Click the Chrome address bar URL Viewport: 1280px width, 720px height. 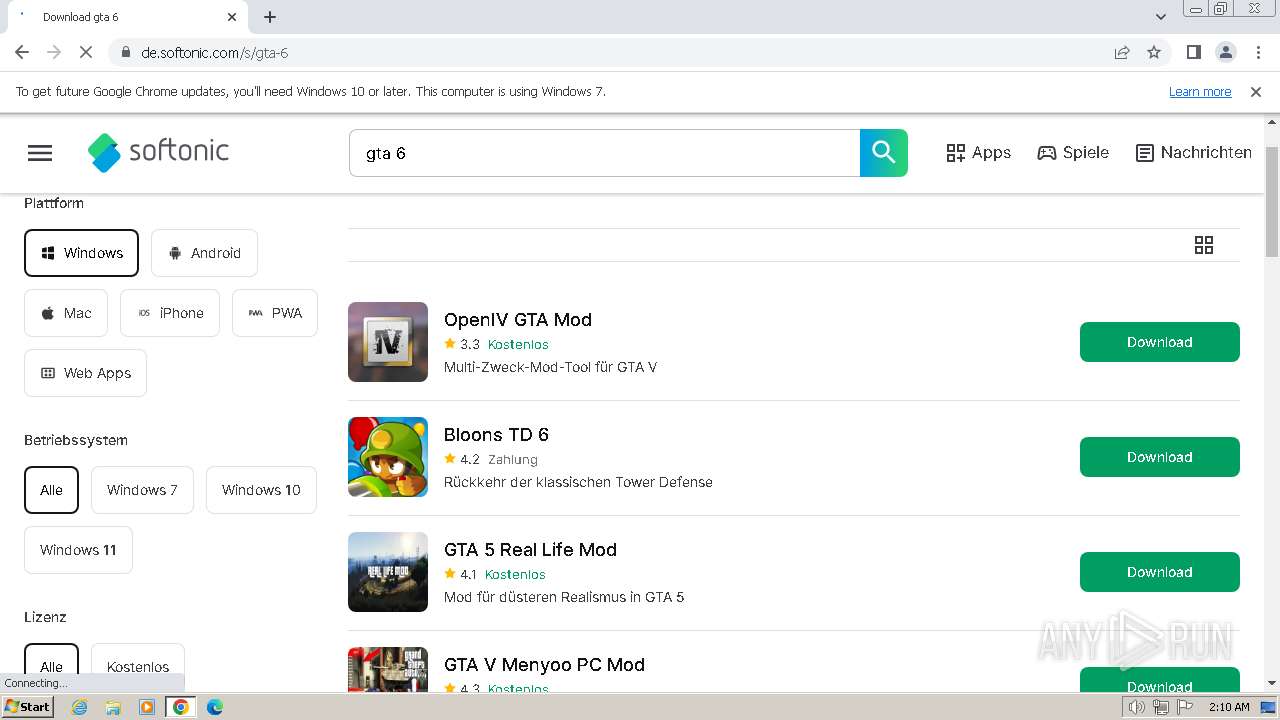point(215,53)
